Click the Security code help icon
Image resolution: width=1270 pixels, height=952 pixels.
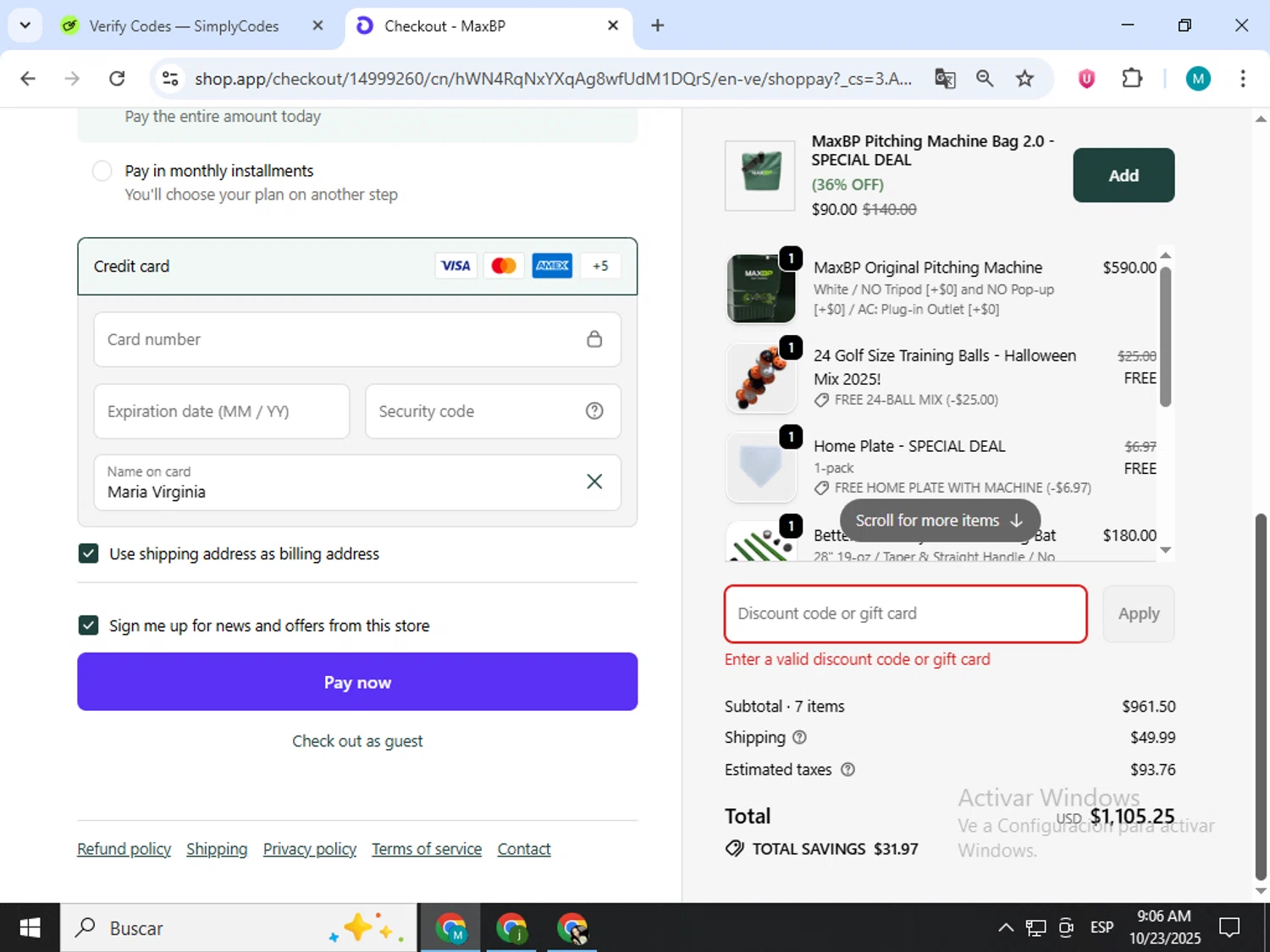click(x=594, y=411)
